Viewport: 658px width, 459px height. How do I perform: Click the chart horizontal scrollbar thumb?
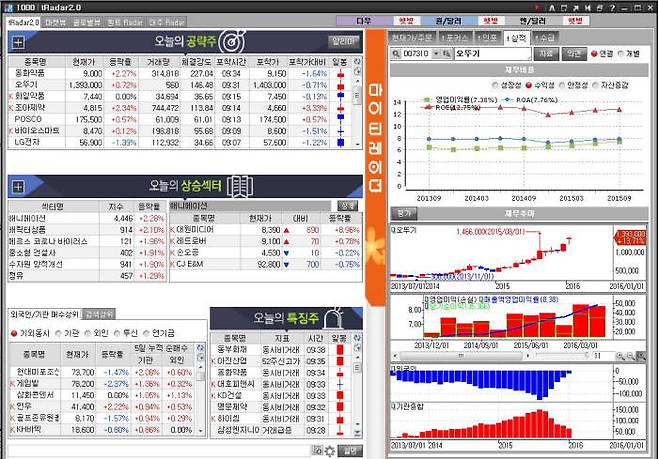pyautogui.click(x=461, y=356)
